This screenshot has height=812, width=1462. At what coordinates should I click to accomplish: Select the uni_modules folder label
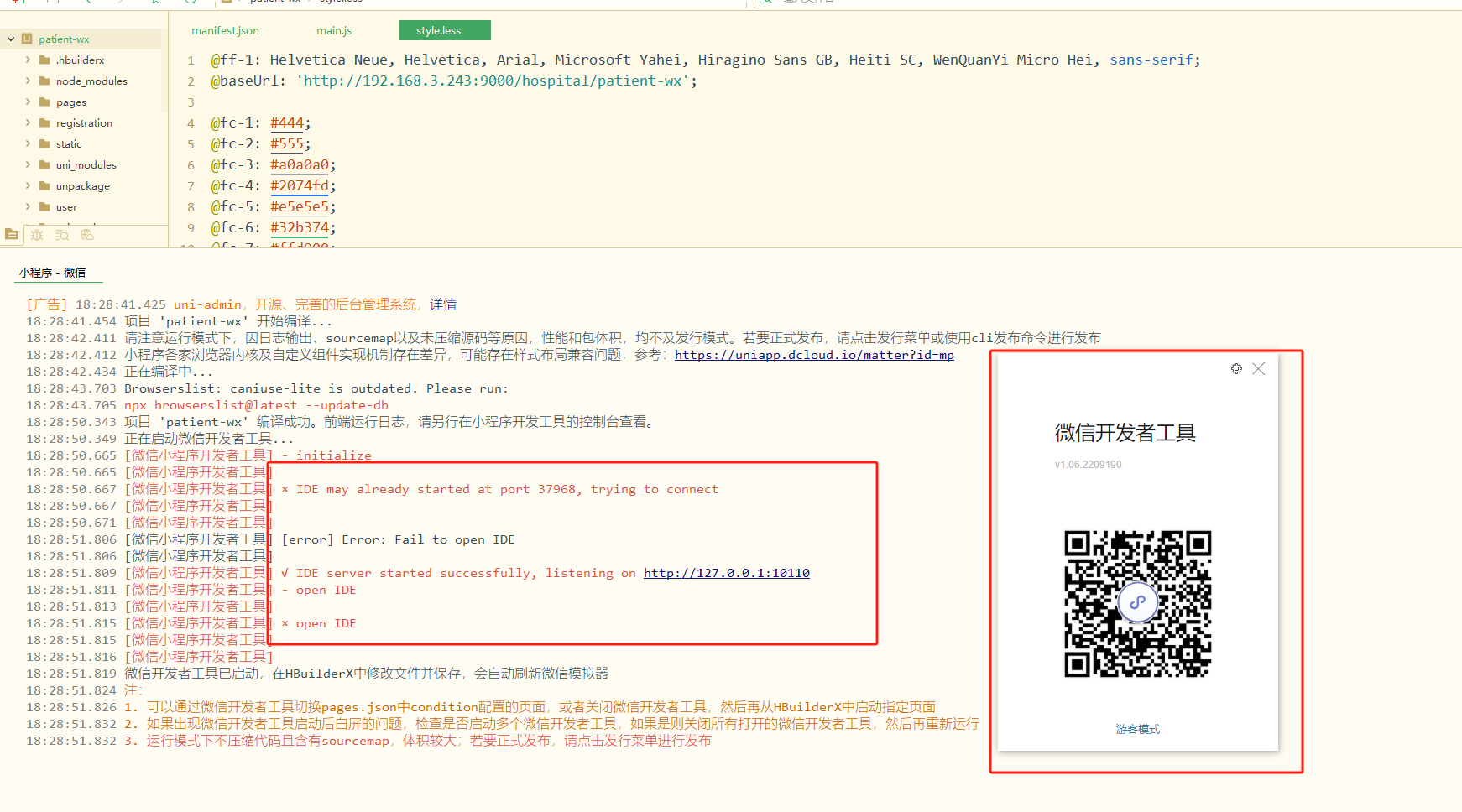[x=86, y=164]
